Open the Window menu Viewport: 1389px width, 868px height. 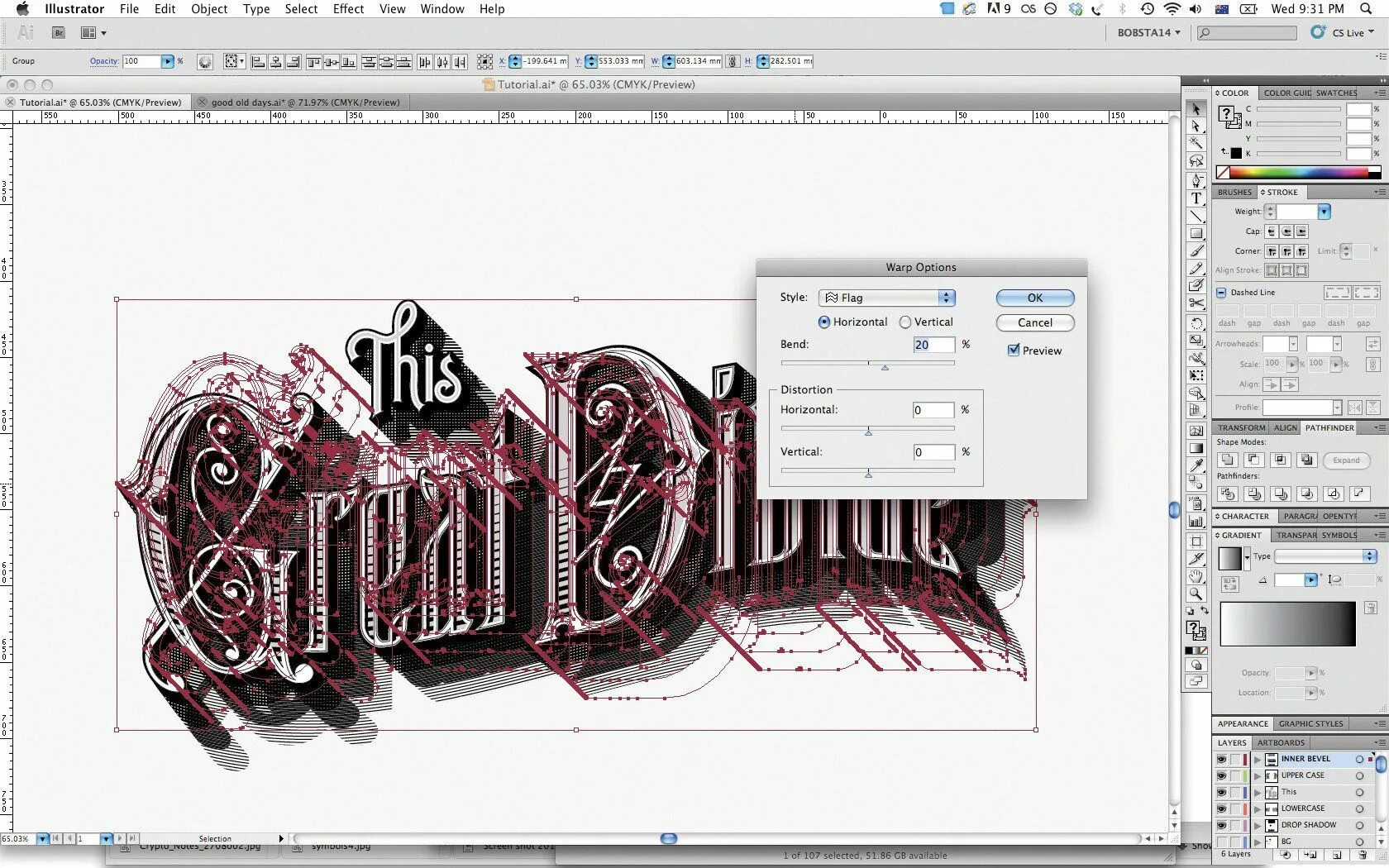pyautogui.click(x=442, y=9)
